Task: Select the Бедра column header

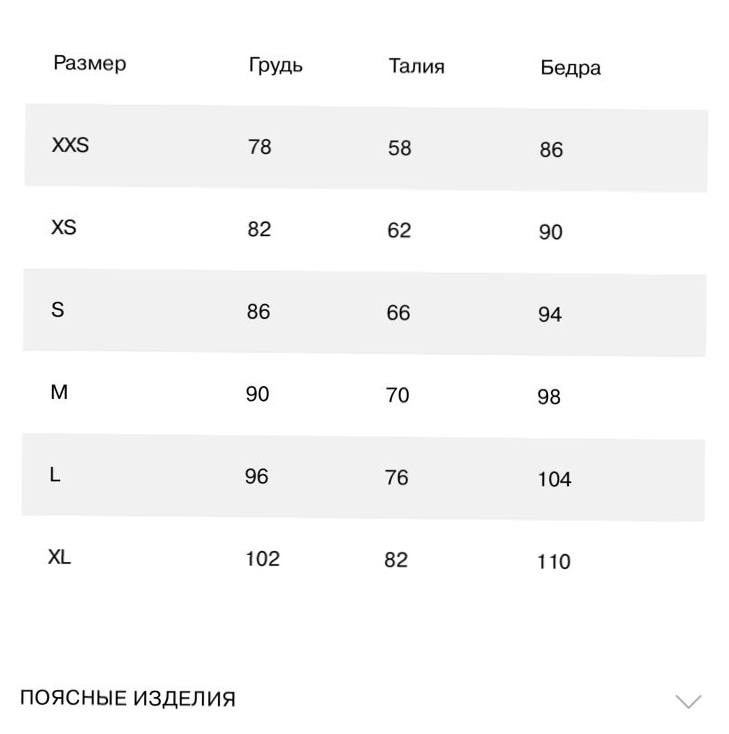Action: pyautogui.click(x=571, y=68)
